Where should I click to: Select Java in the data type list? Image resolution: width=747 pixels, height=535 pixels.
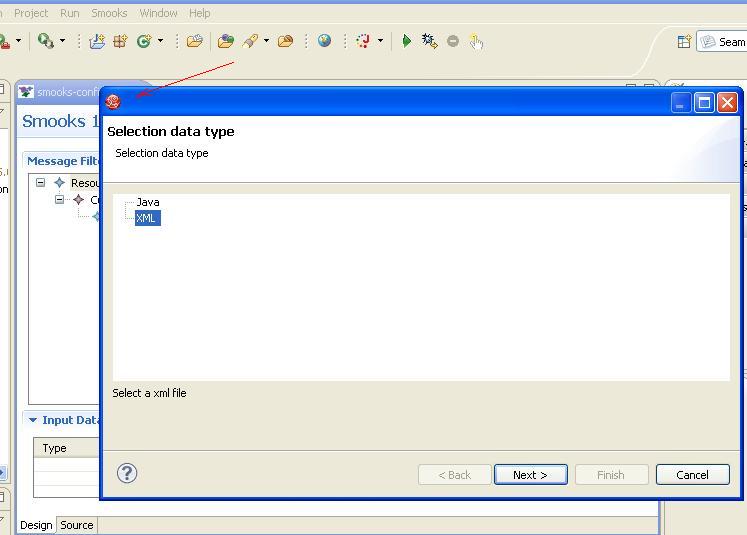tap(148, 202)
